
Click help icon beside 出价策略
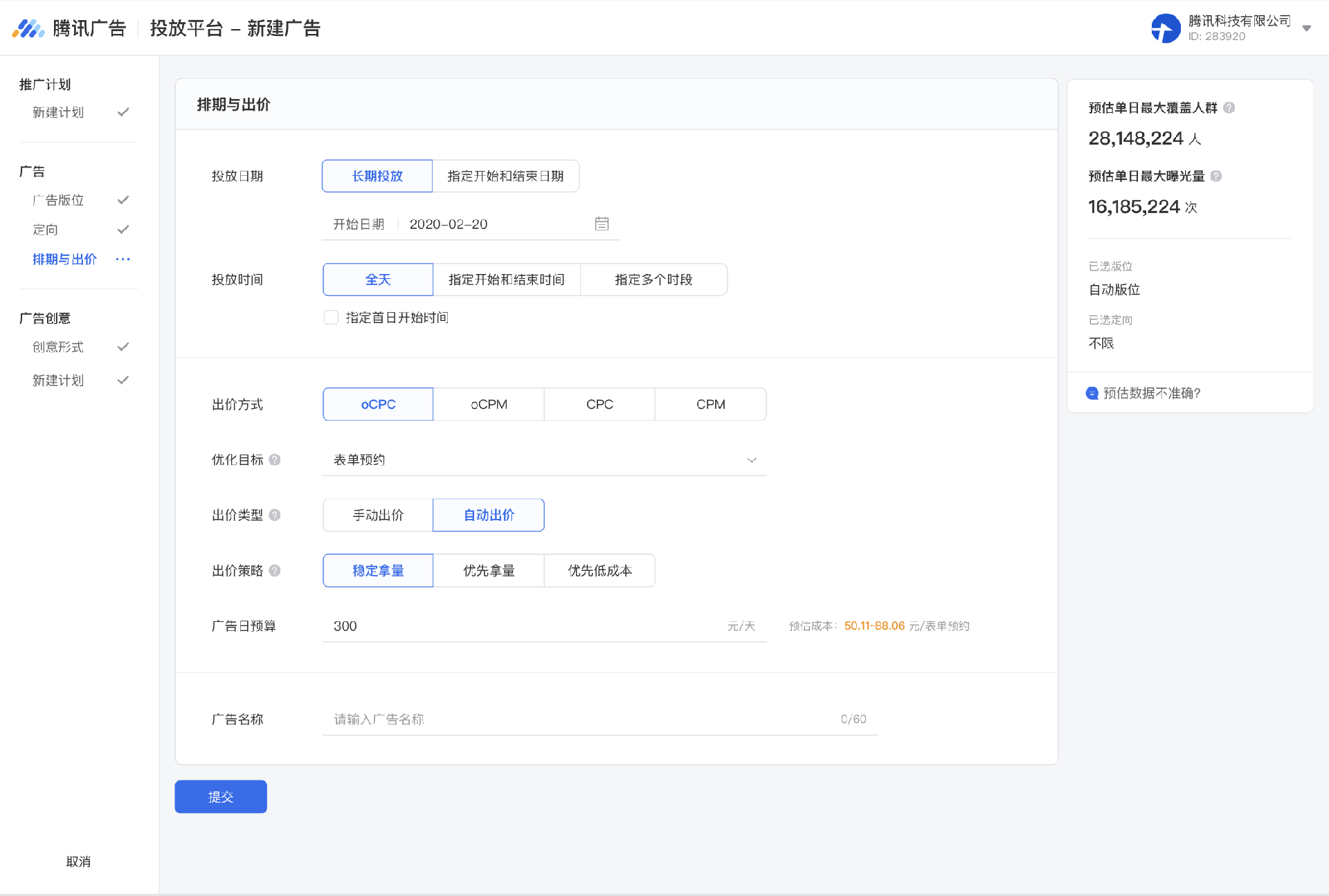coord(275,570)
